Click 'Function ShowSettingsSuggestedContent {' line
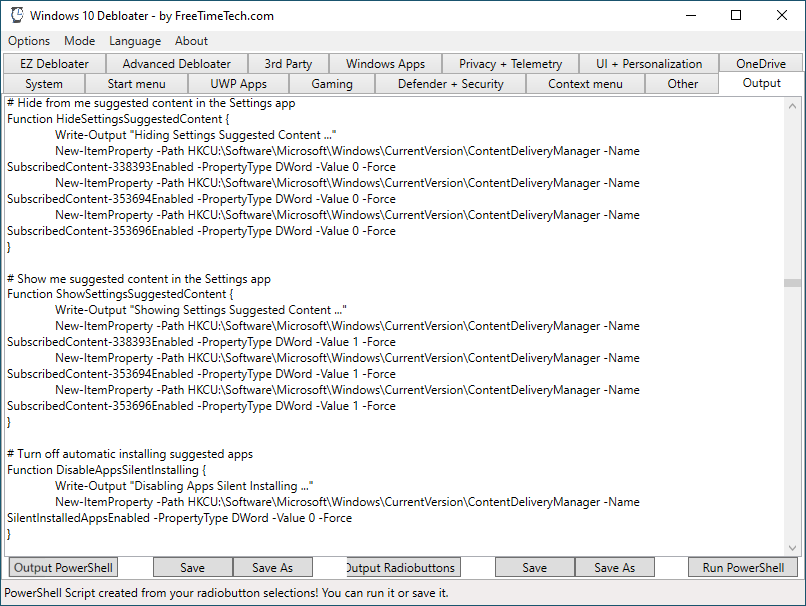 (x=120, y=294)
